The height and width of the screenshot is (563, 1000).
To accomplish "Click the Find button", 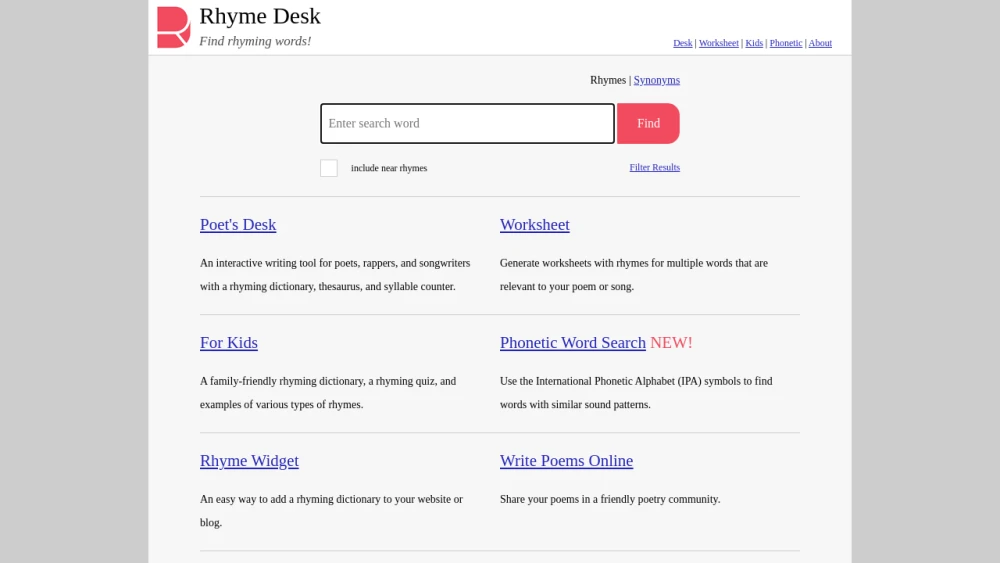I will pyautogui.click(x=648, y=123).
